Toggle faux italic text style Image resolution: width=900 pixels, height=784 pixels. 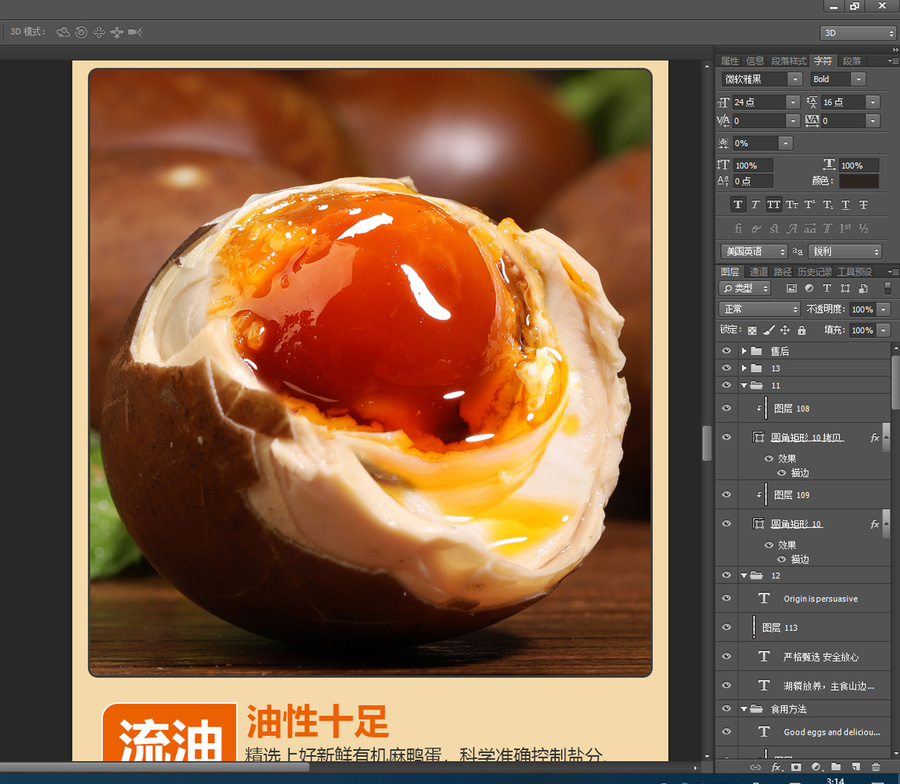pos(755,204)
